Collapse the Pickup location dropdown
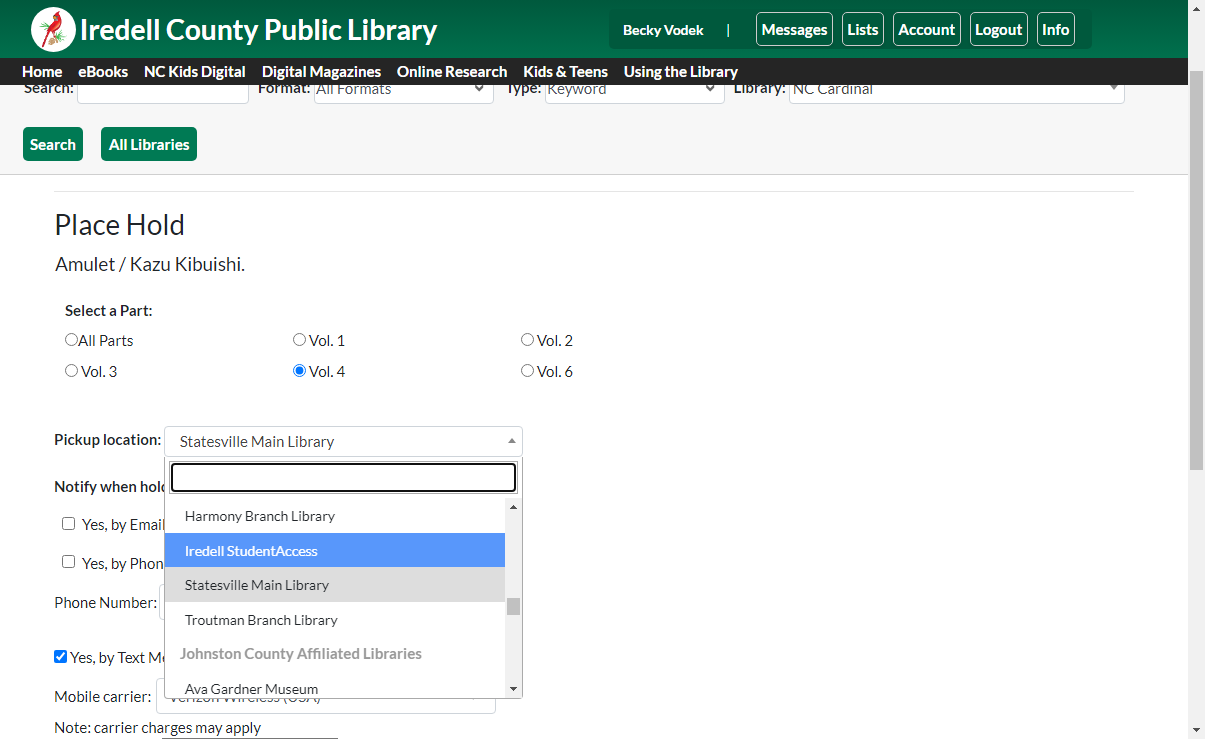This screenshot has height=739, width=1205. pyautogui.click(x=343, y=441)
